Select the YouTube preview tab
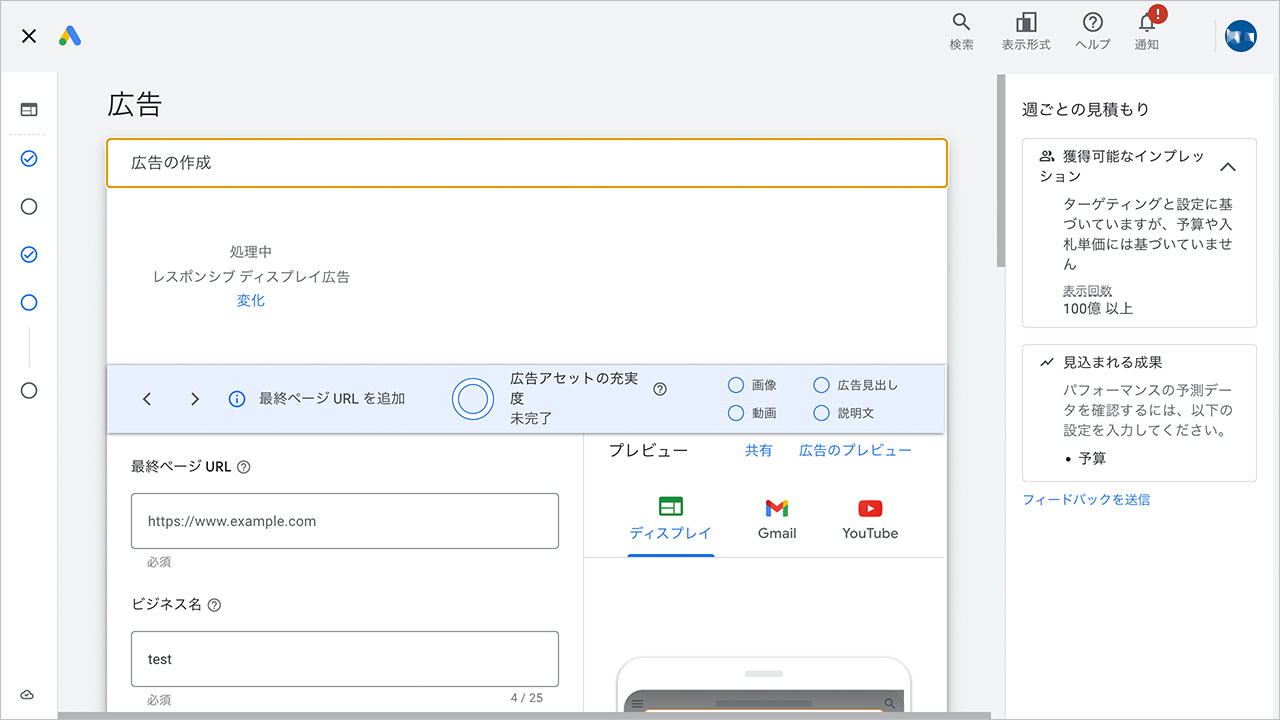Image resolution: width=1280 pixels, height=720 pixels. point(869,517)
